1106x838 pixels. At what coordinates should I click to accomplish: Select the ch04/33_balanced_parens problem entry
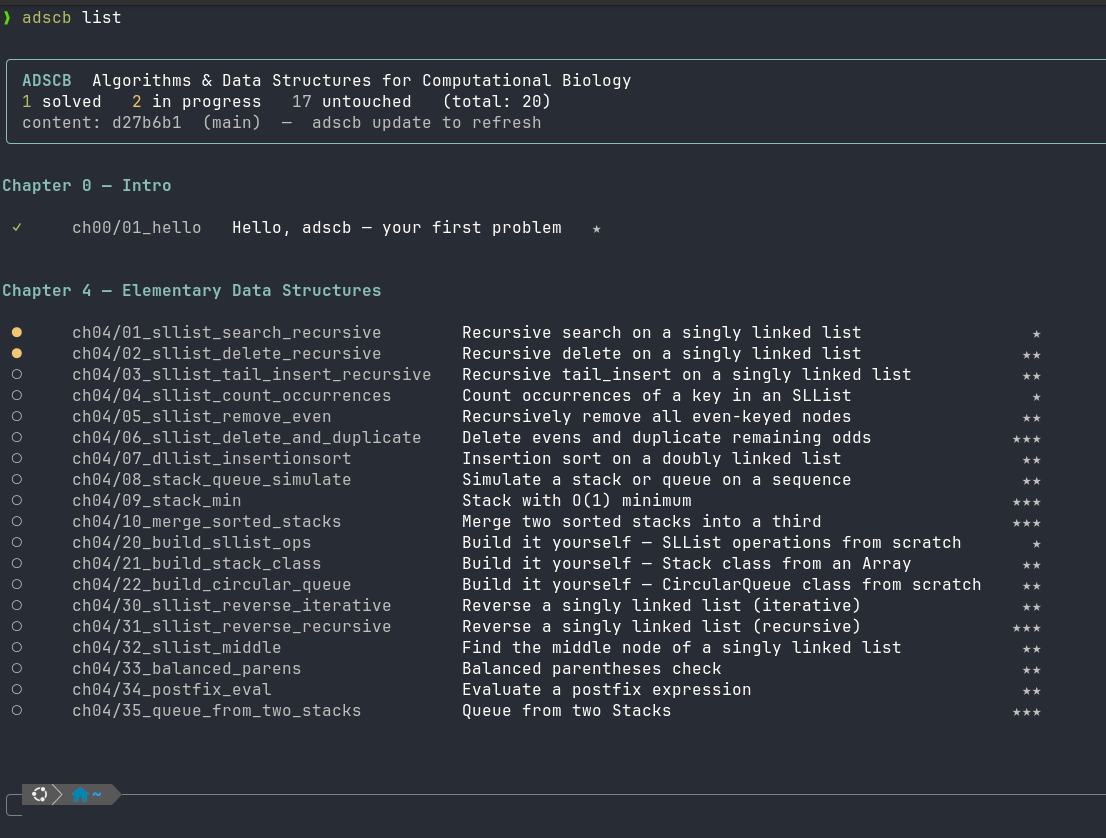coord(186,668)
